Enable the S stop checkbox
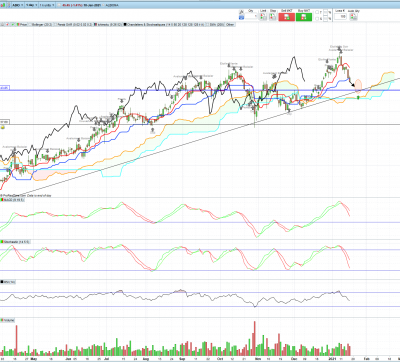The width and height of the screenshot is (400, 362). [317, 19]
